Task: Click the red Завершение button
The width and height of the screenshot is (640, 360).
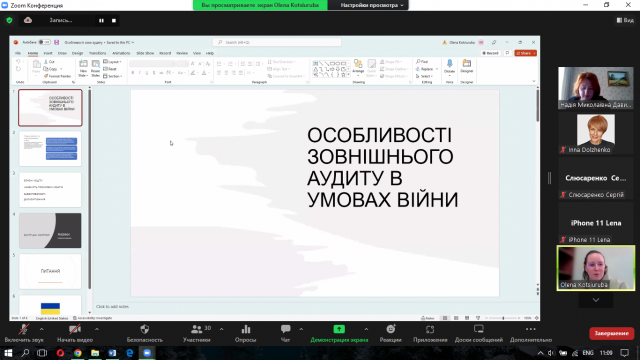Action: pyautogui.click(x=611, y=333)
